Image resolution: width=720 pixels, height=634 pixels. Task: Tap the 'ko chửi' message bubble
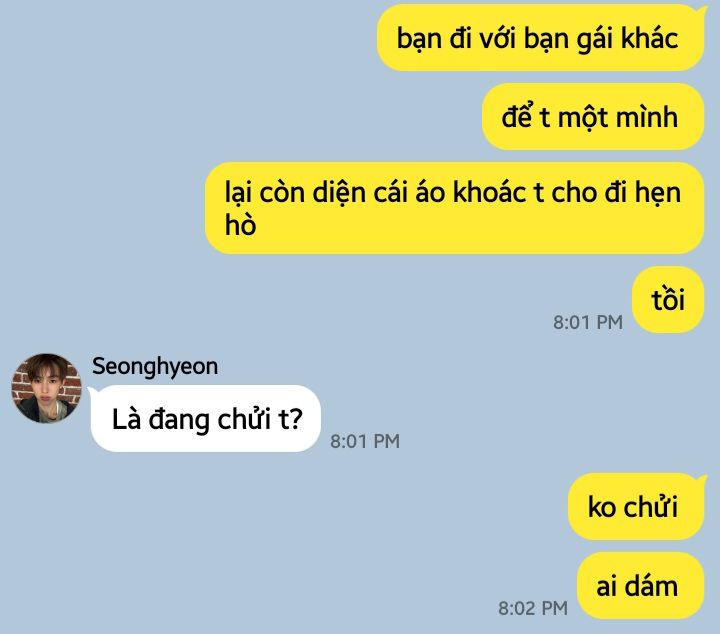click(636, 506)
